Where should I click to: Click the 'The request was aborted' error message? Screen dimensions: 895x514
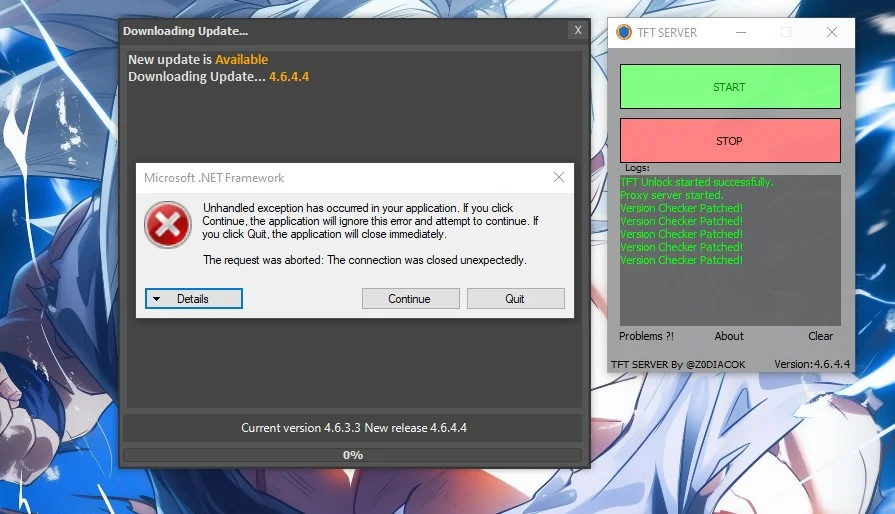pyautogui.click(x=365, y=260)
